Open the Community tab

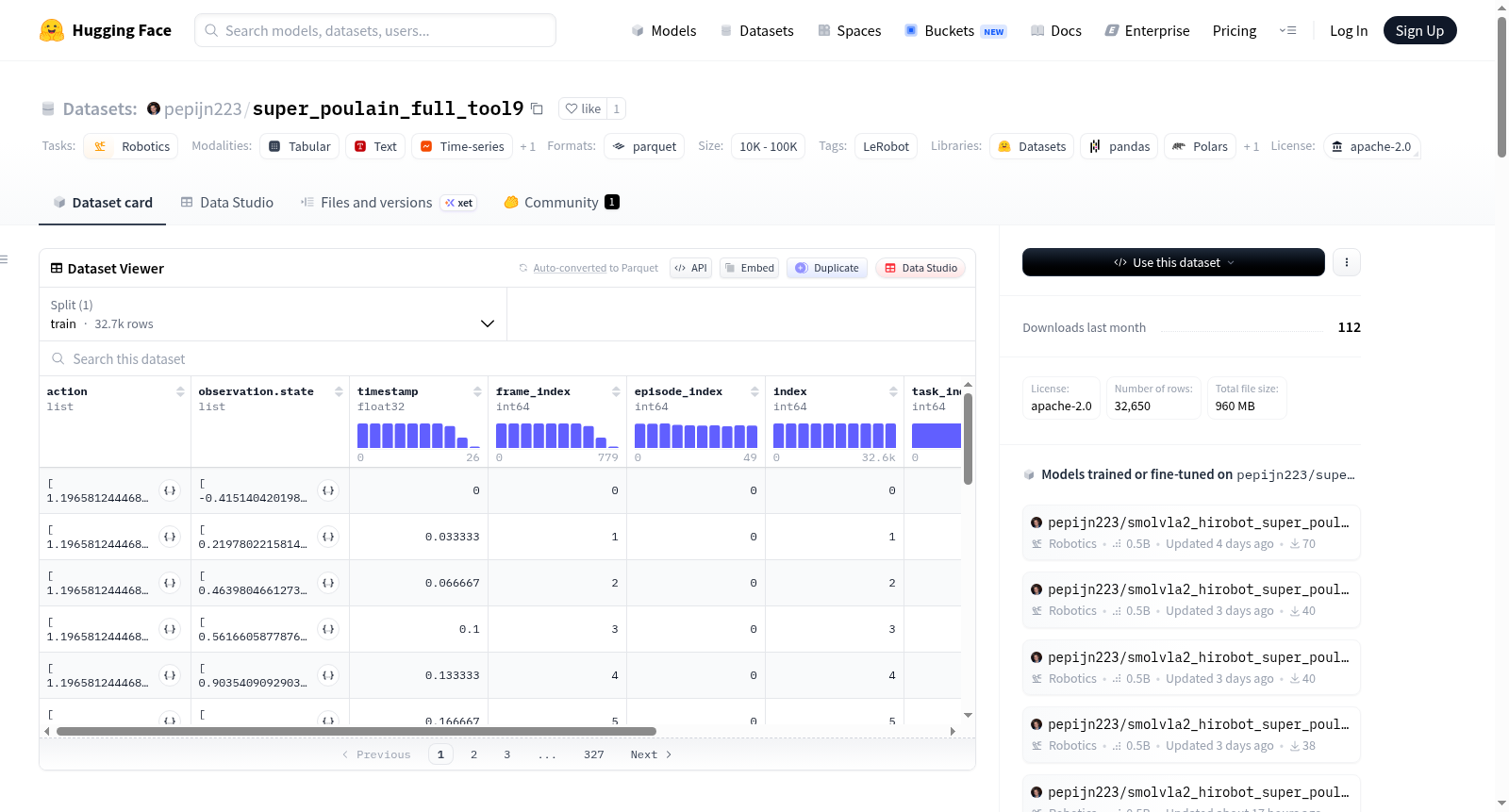pos(561,203)
